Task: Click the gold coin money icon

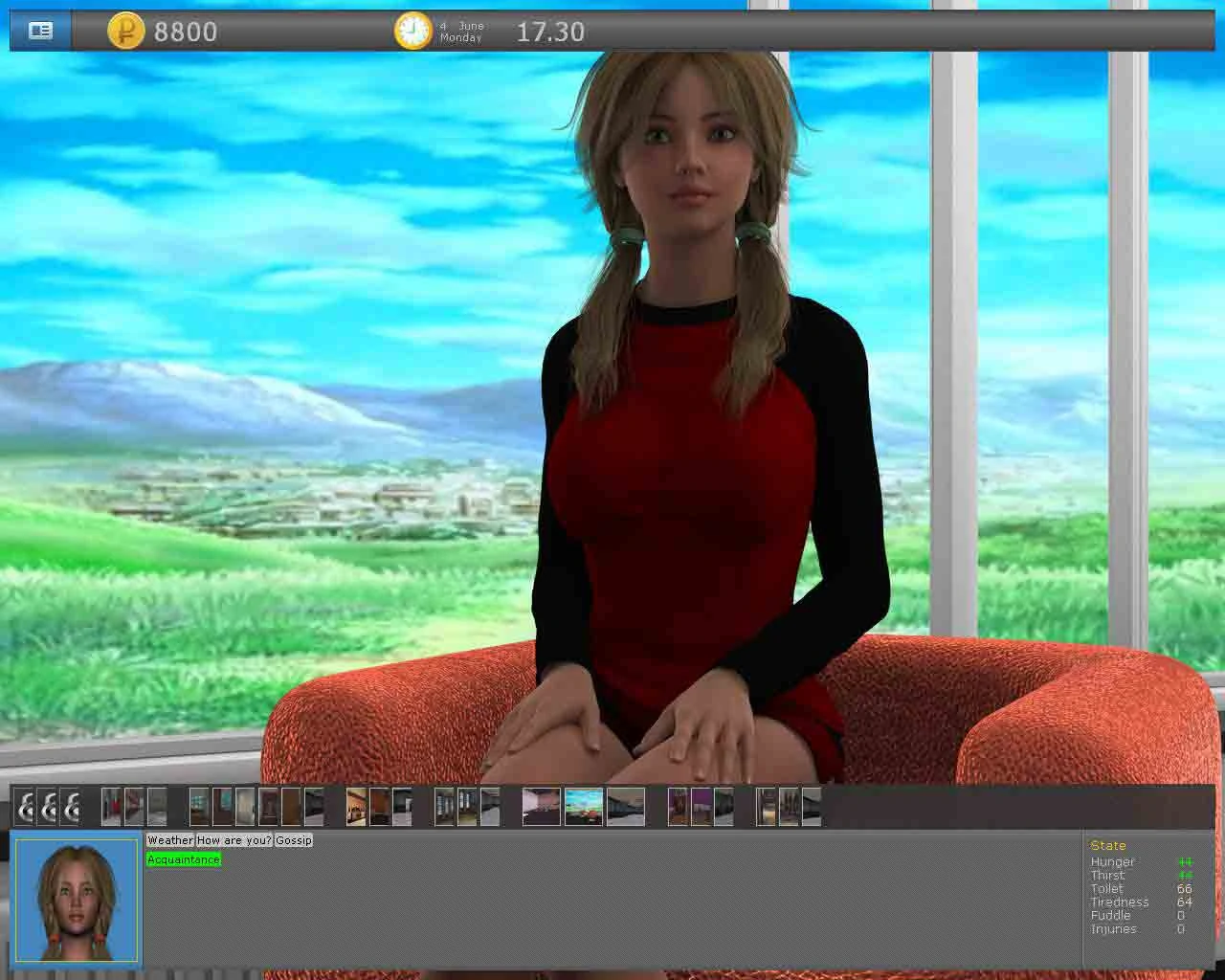Action: (x=125, y=31)
